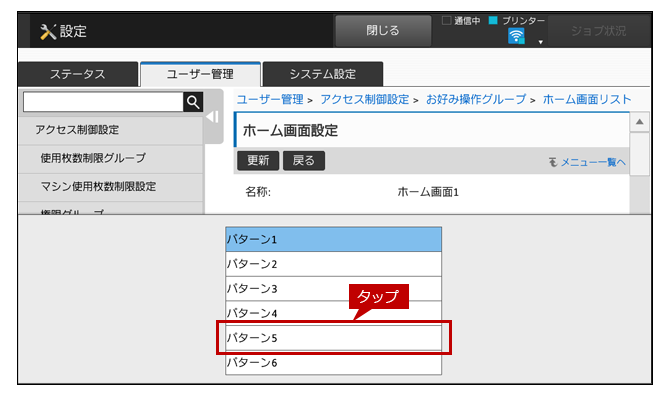Click the search input field

coord(103,102)
